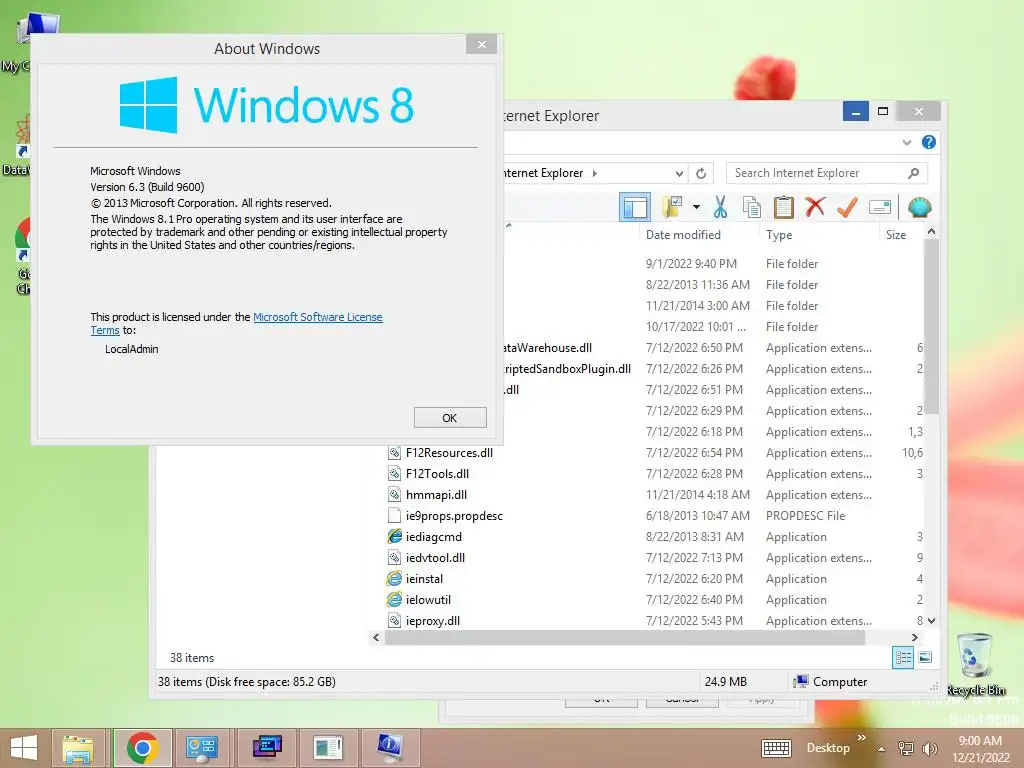This screenshot has width=1024, height=768.
Task: Expand the arrow beside Folder Options icon
Action: pyautogui.click(x=696, y=208)
